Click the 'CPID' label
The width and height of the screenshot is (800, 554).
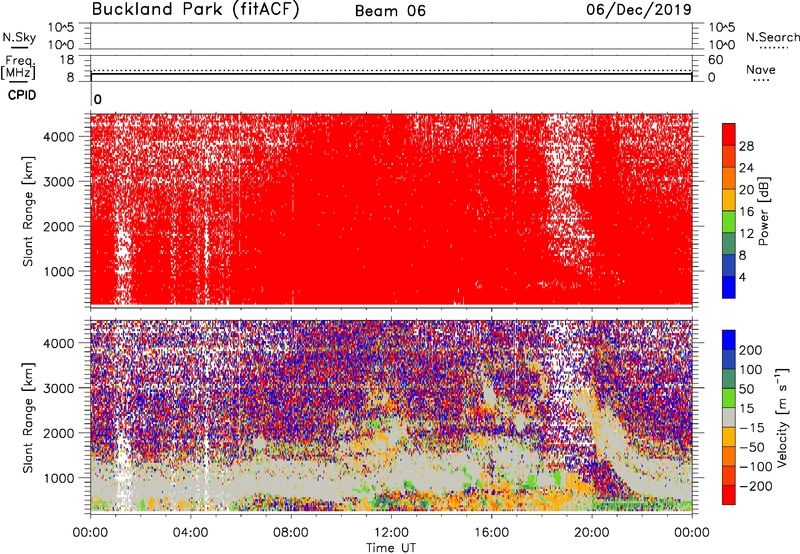coord(22,95)
